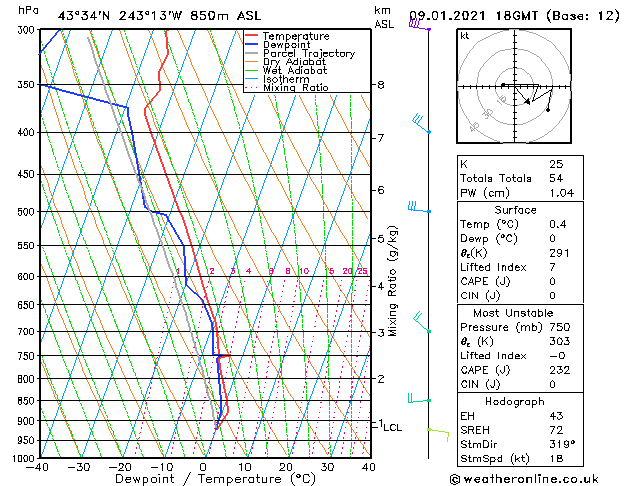Click the surface Lifted Index value 7

pos(552,267)
